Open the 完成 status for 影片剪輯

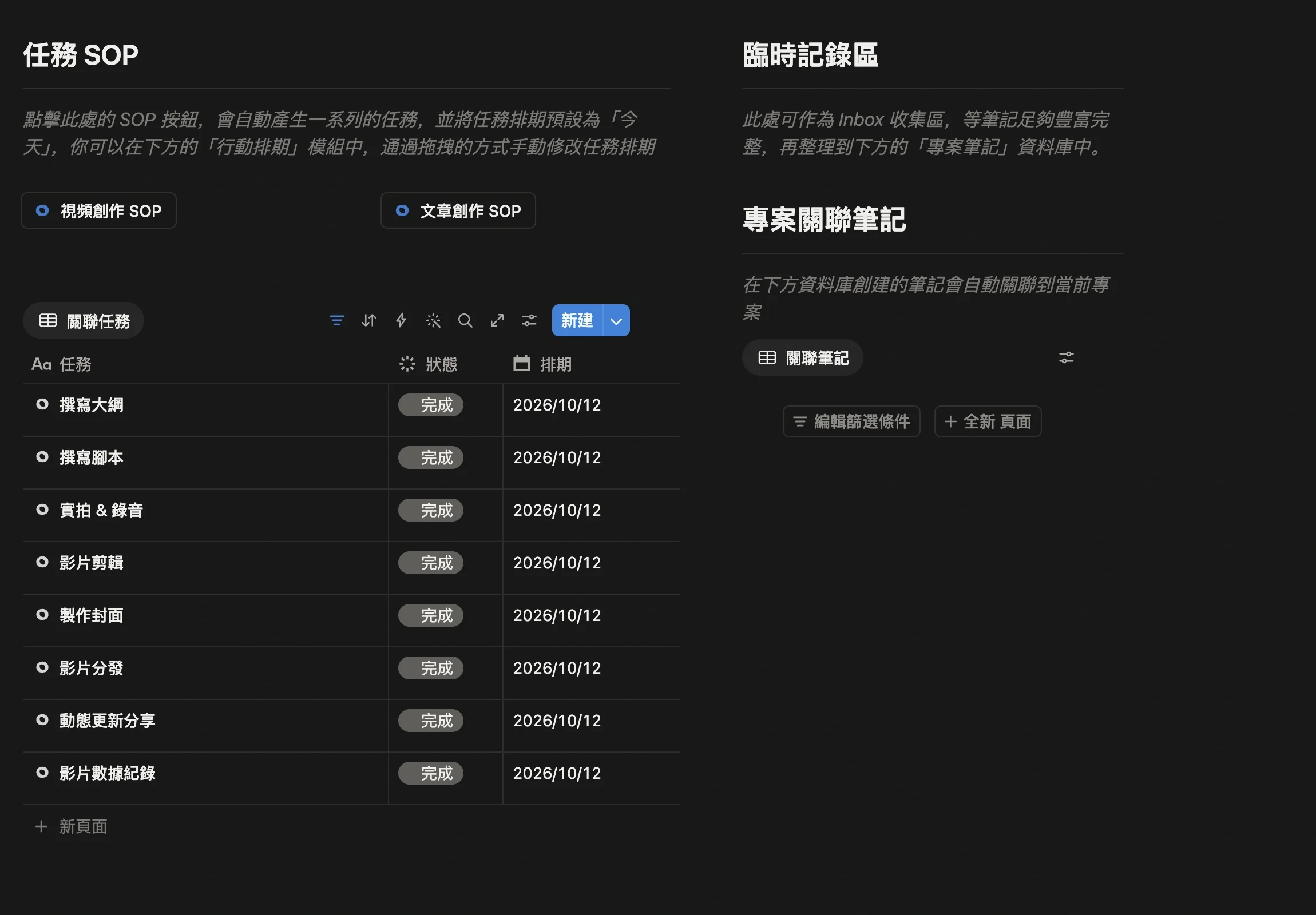(x=430, y=563)
